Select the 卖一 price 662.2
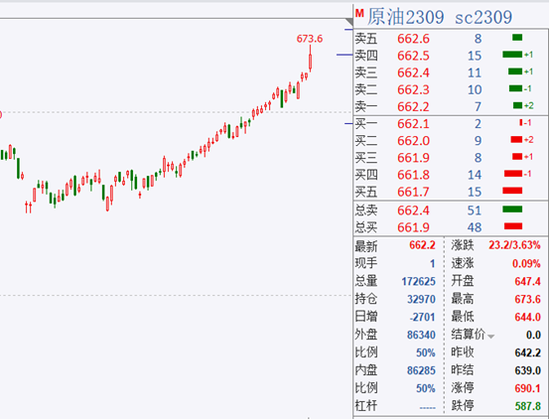This screenshot has width=550, height=420. click(413, 106)
